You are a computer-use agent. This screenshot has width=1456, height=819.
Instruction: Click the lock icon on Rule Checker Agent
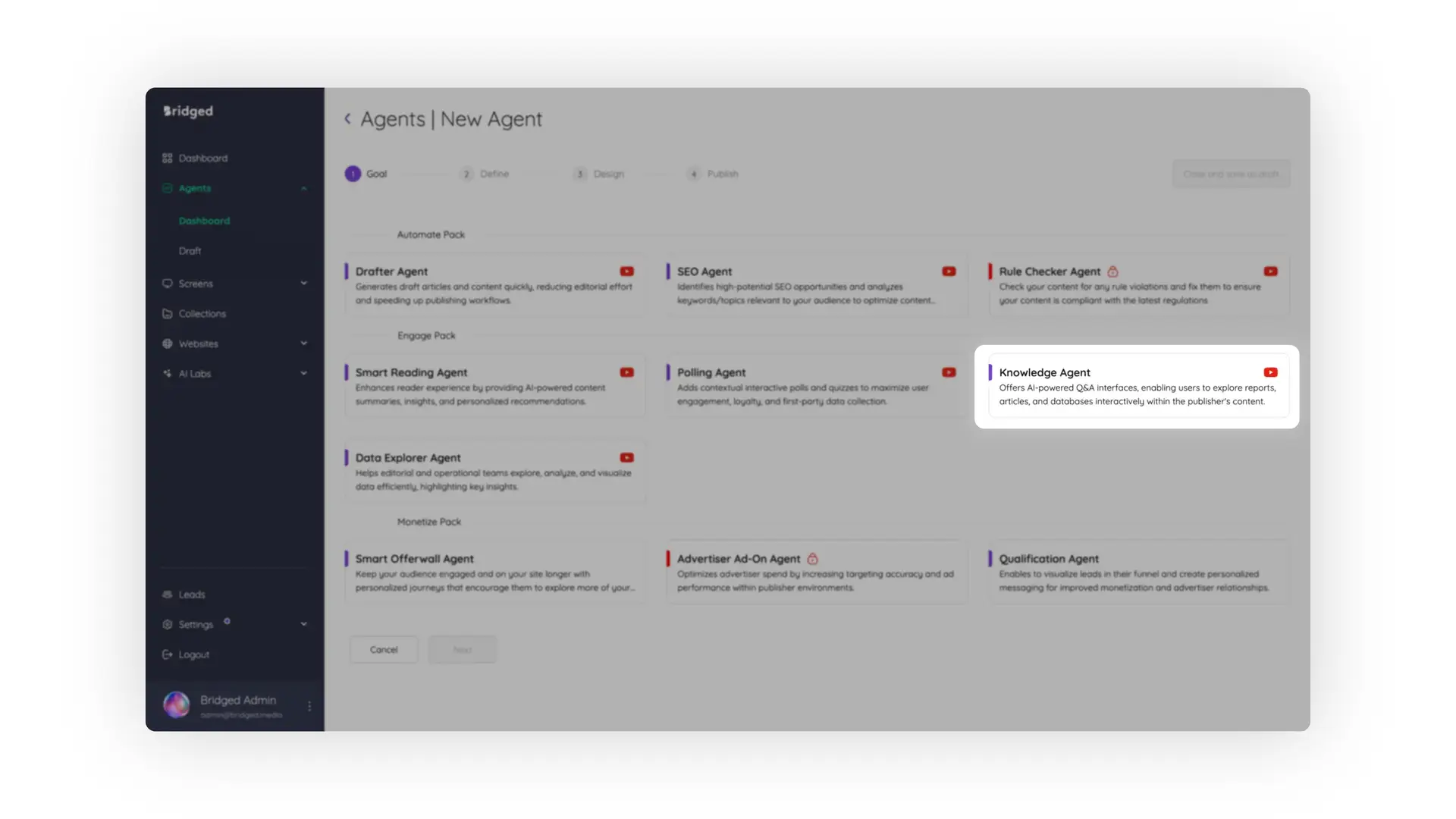point(1112,271)
